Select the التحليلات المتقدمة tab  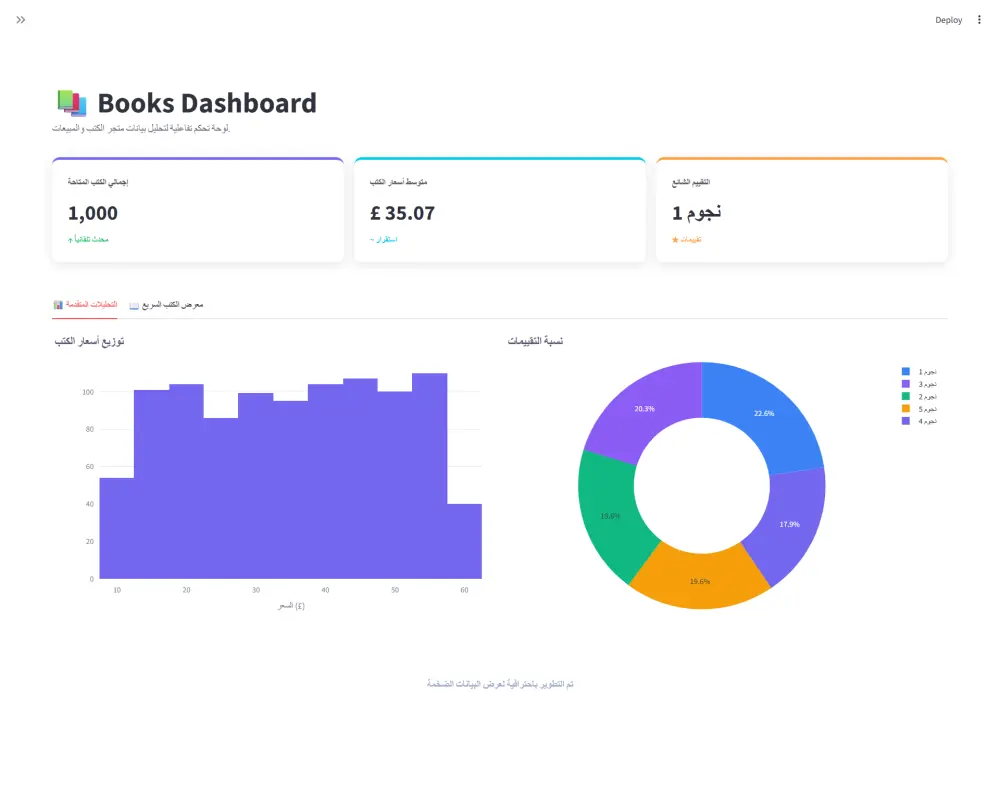pyautogui.click(x=85, y=303)
